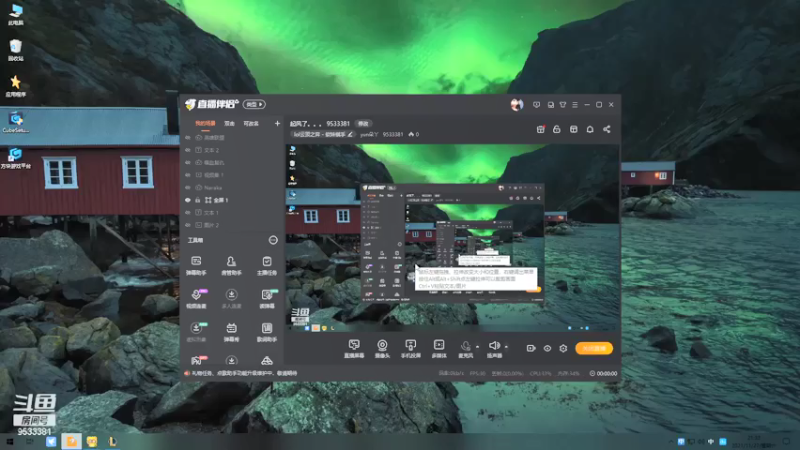The image size is (800, 450).
Task: Switch to the second scene tab
Action: (x=230, y=123)
